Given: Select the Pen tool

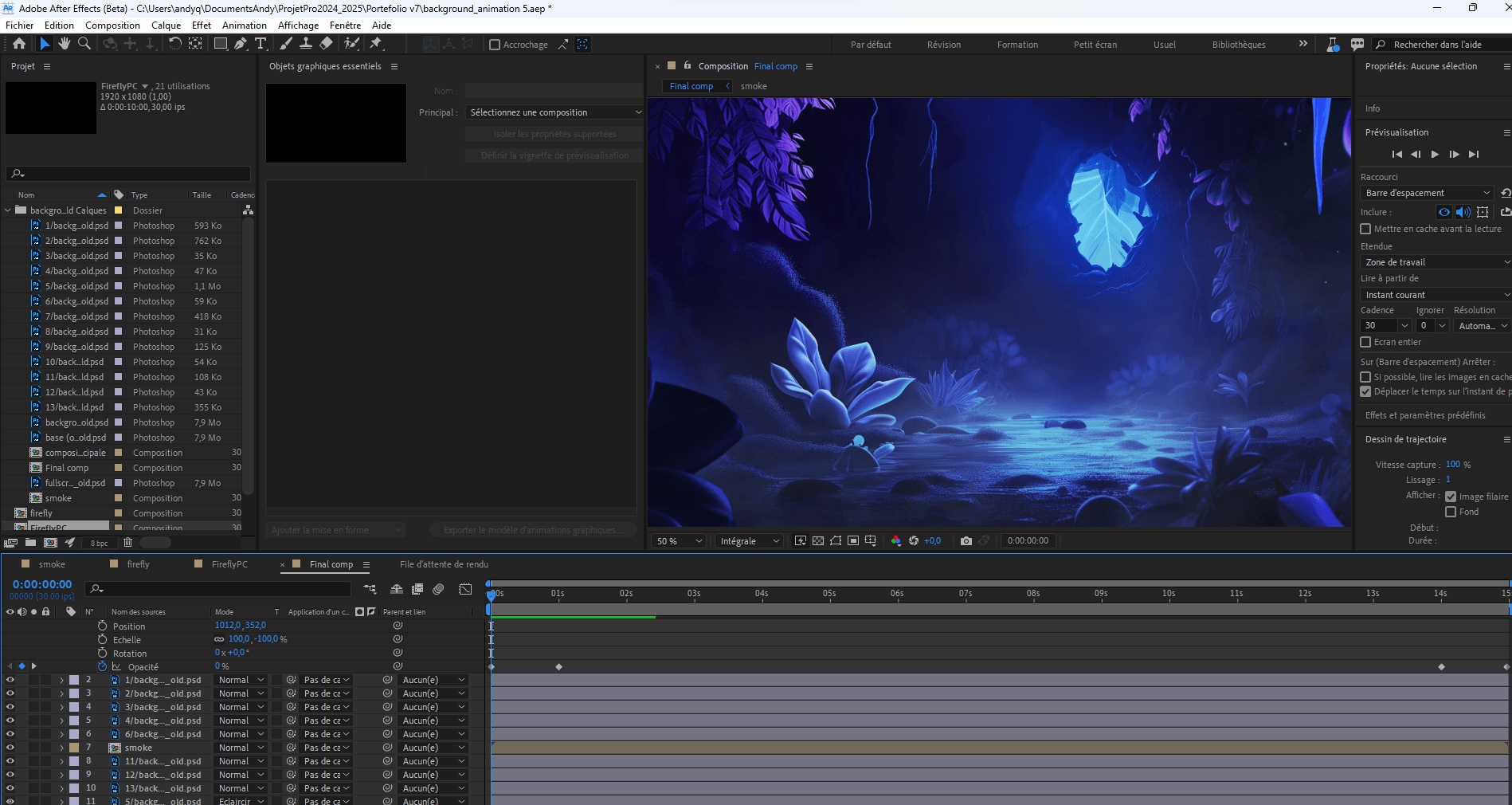Looking at the screenshot, I should (x=241, y=44).
